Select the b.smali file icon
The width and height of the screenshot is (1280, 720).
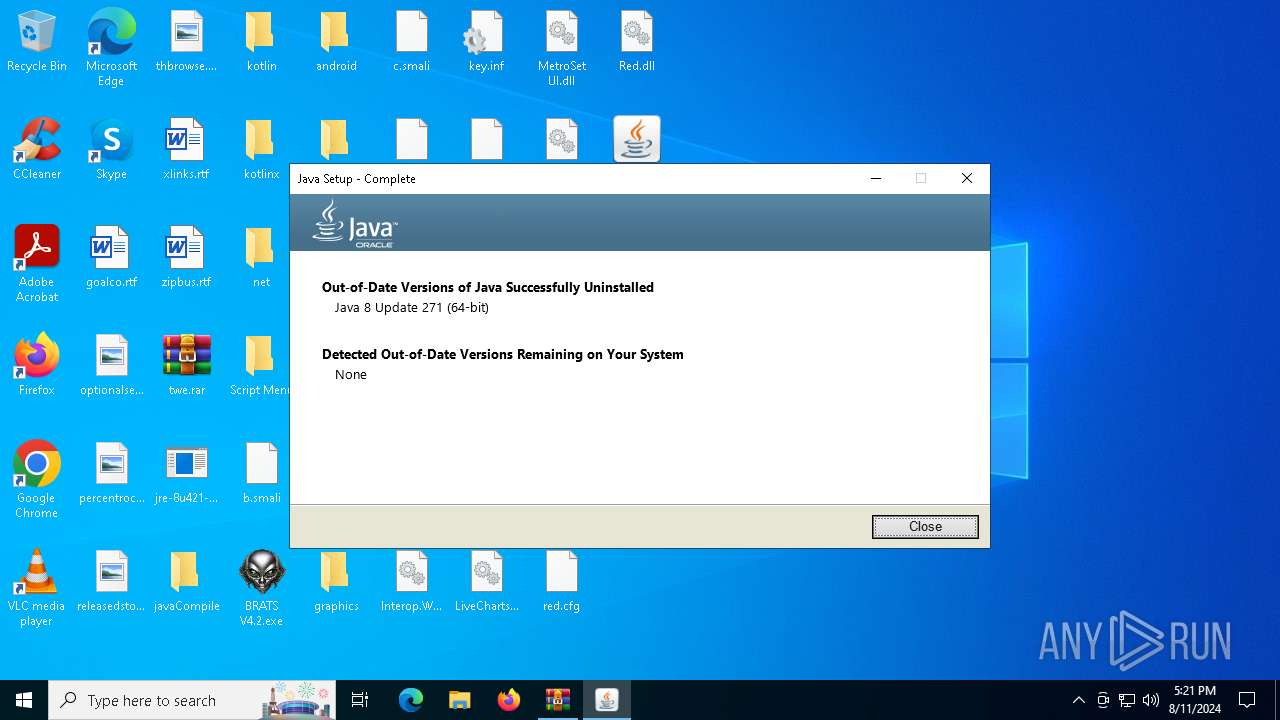(261, 473)
